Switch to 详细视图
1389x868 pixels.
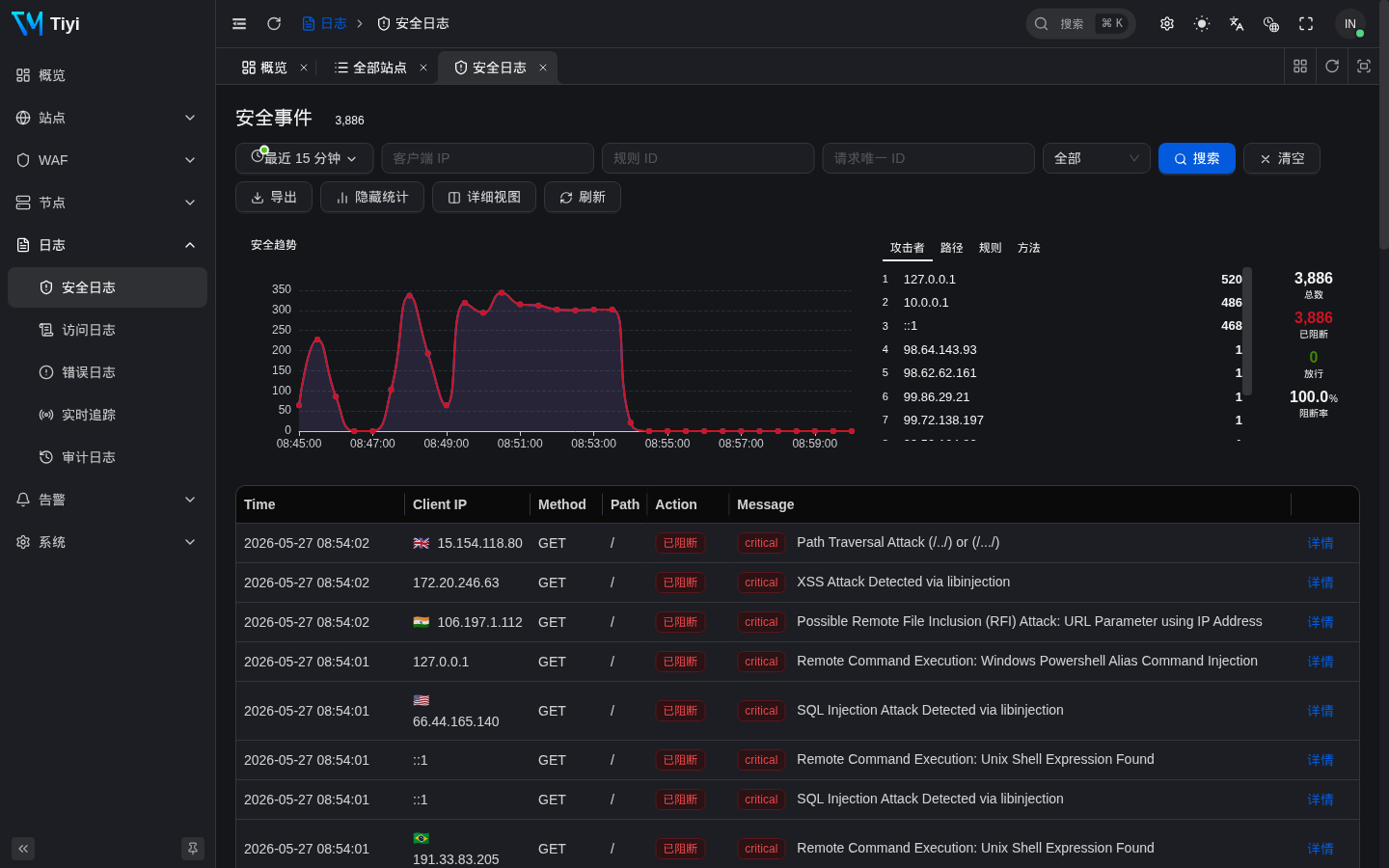pos(484,197)
